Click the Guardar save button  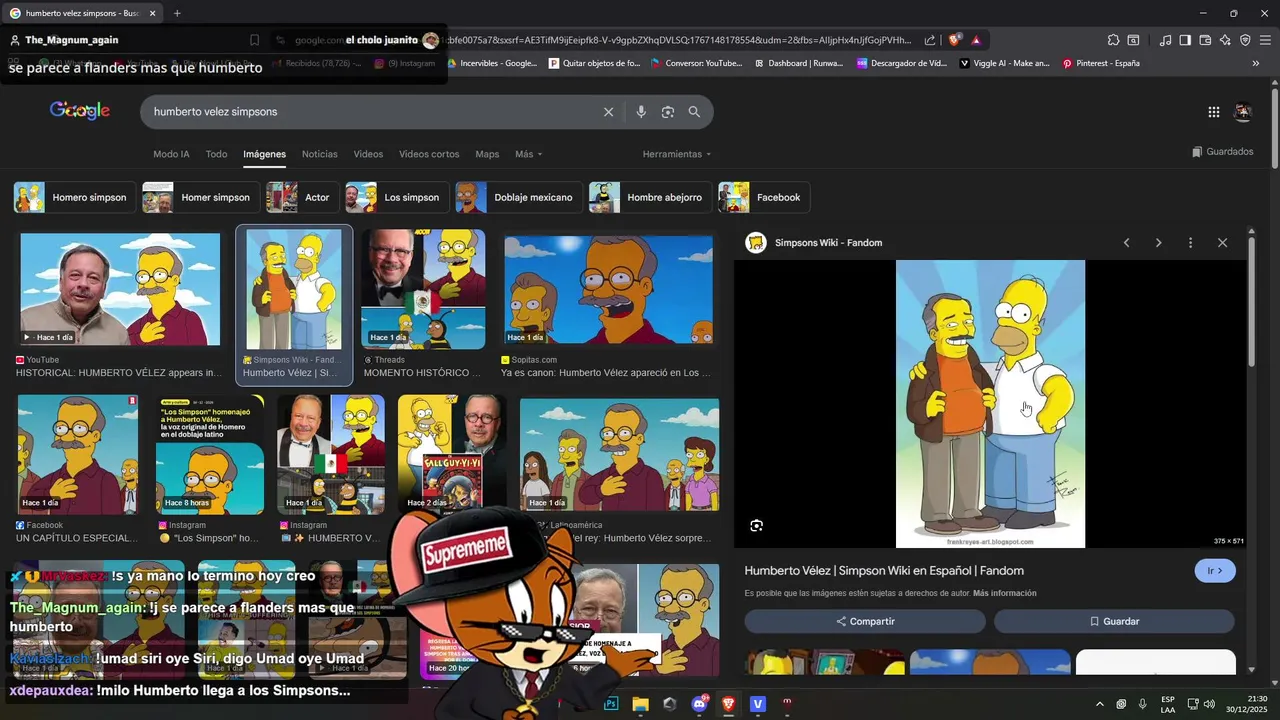coord(1114,621)
